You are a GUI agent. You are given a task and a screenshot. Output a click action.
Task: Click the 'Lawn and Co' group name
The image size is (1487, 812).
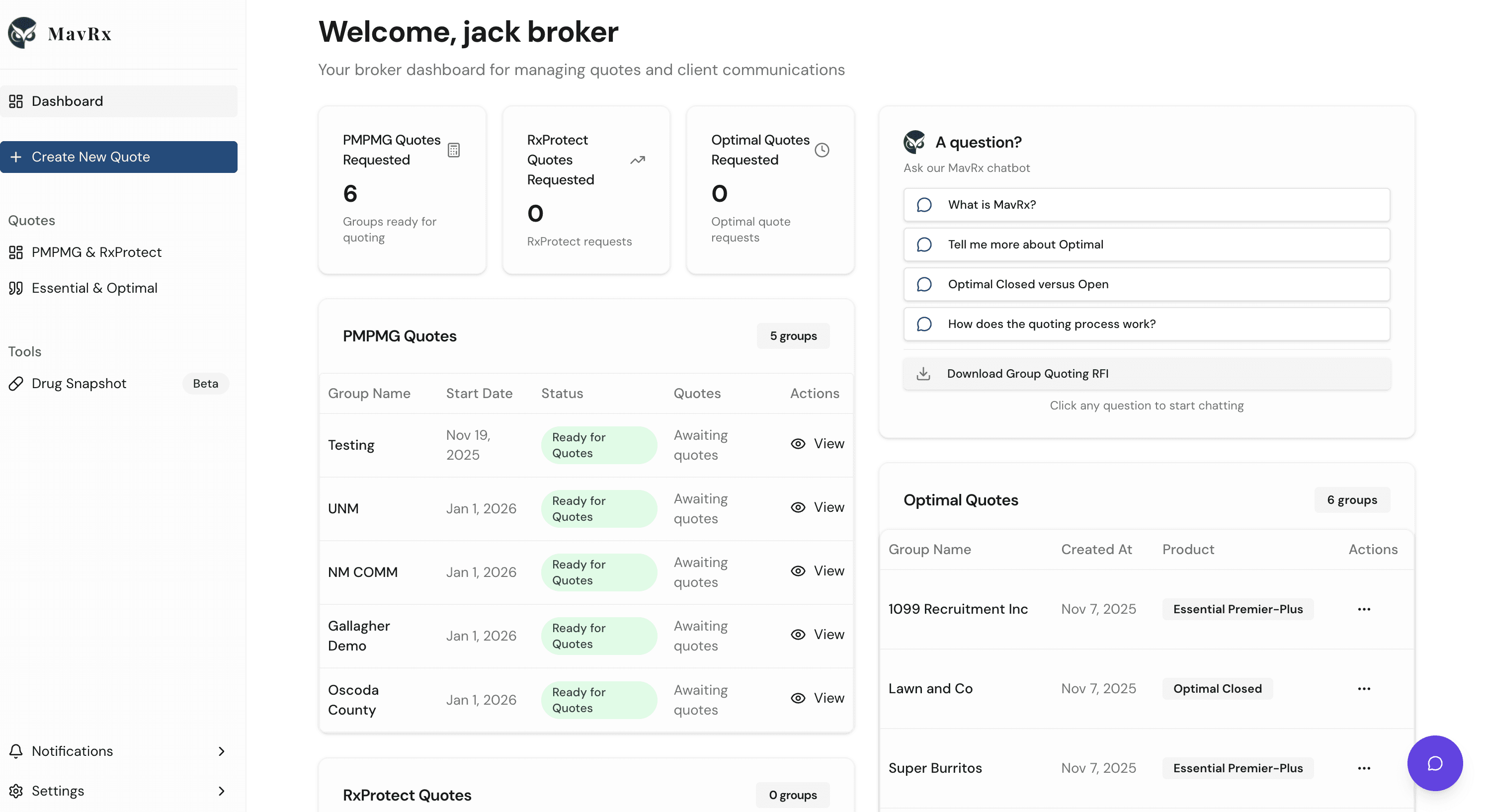pos(930,689)
